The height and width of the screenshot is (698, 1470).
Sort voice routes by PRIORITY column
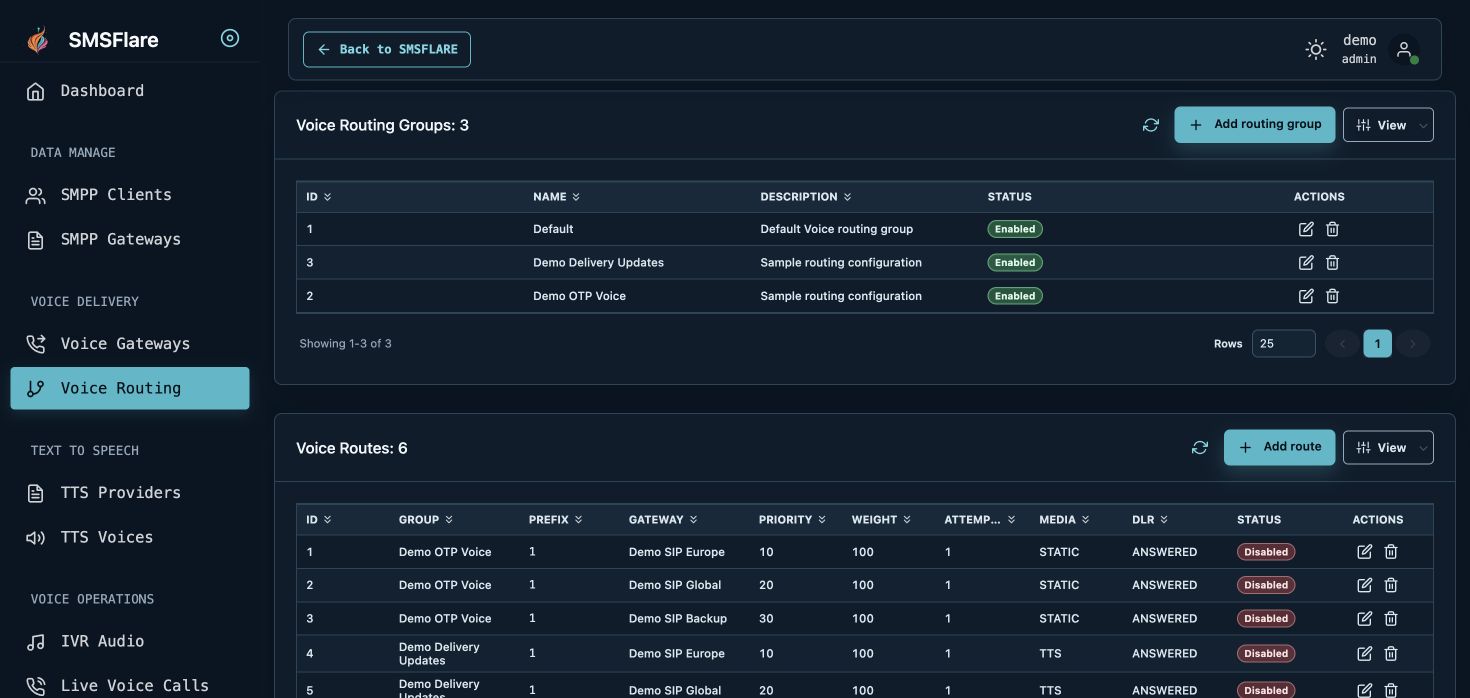pyautogui.click(x=792, y=520)
